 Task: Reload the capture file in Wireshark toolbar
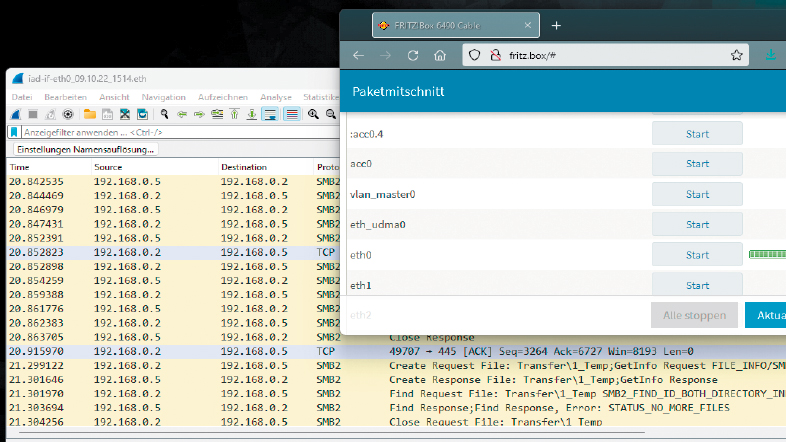[x=142, y=115]
